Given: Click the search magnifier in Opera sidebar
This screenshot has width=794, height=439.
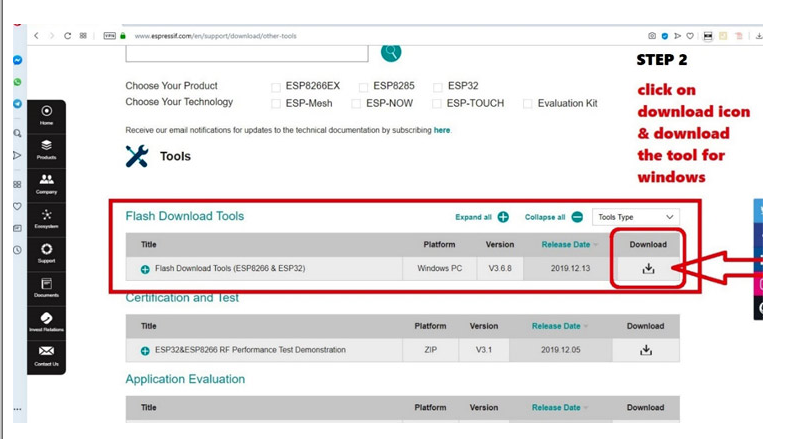Looking at the screenshot, I should coord(17,133).
